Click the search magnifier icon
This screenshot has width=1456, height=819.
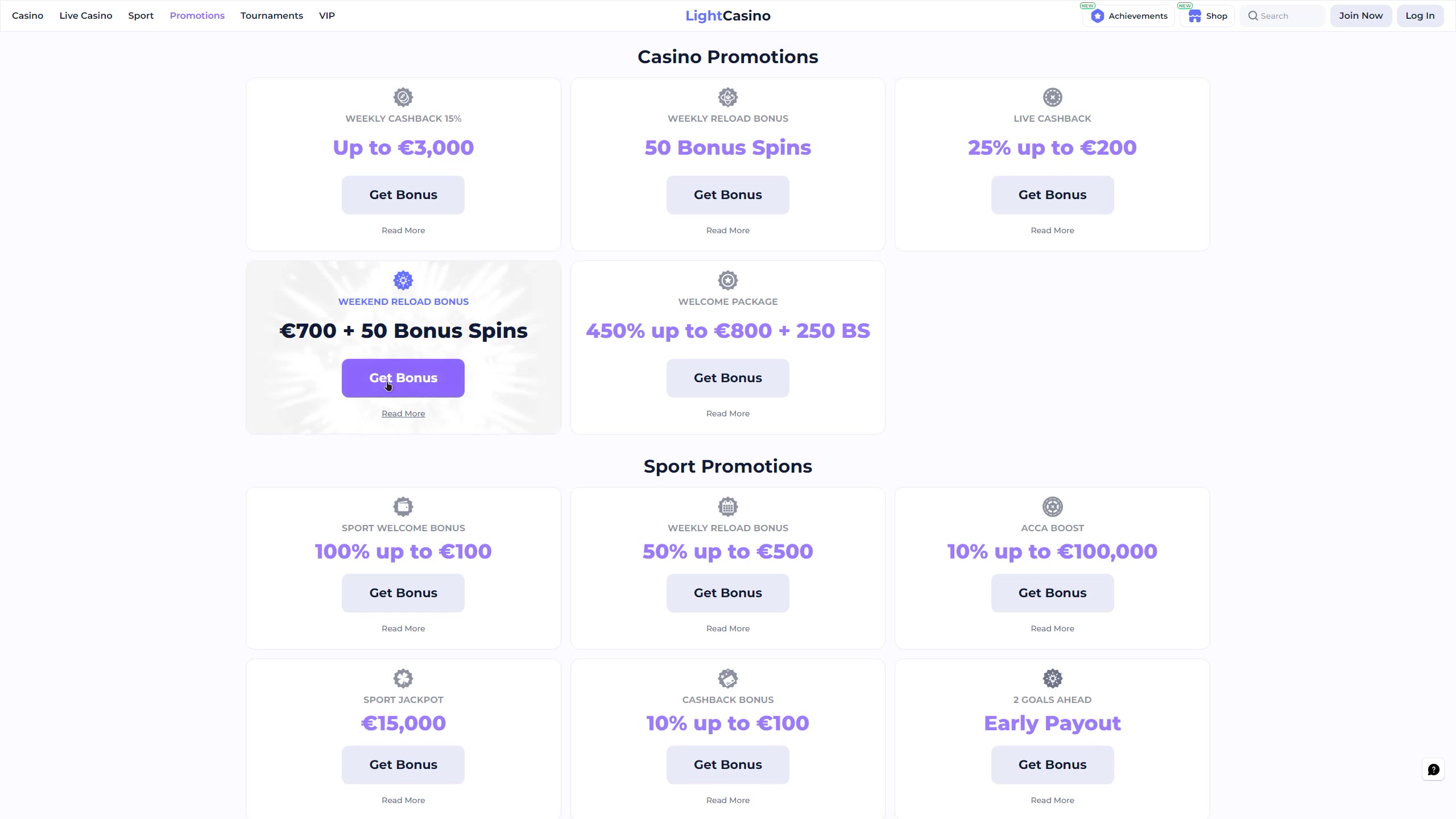coord(1253,16)
